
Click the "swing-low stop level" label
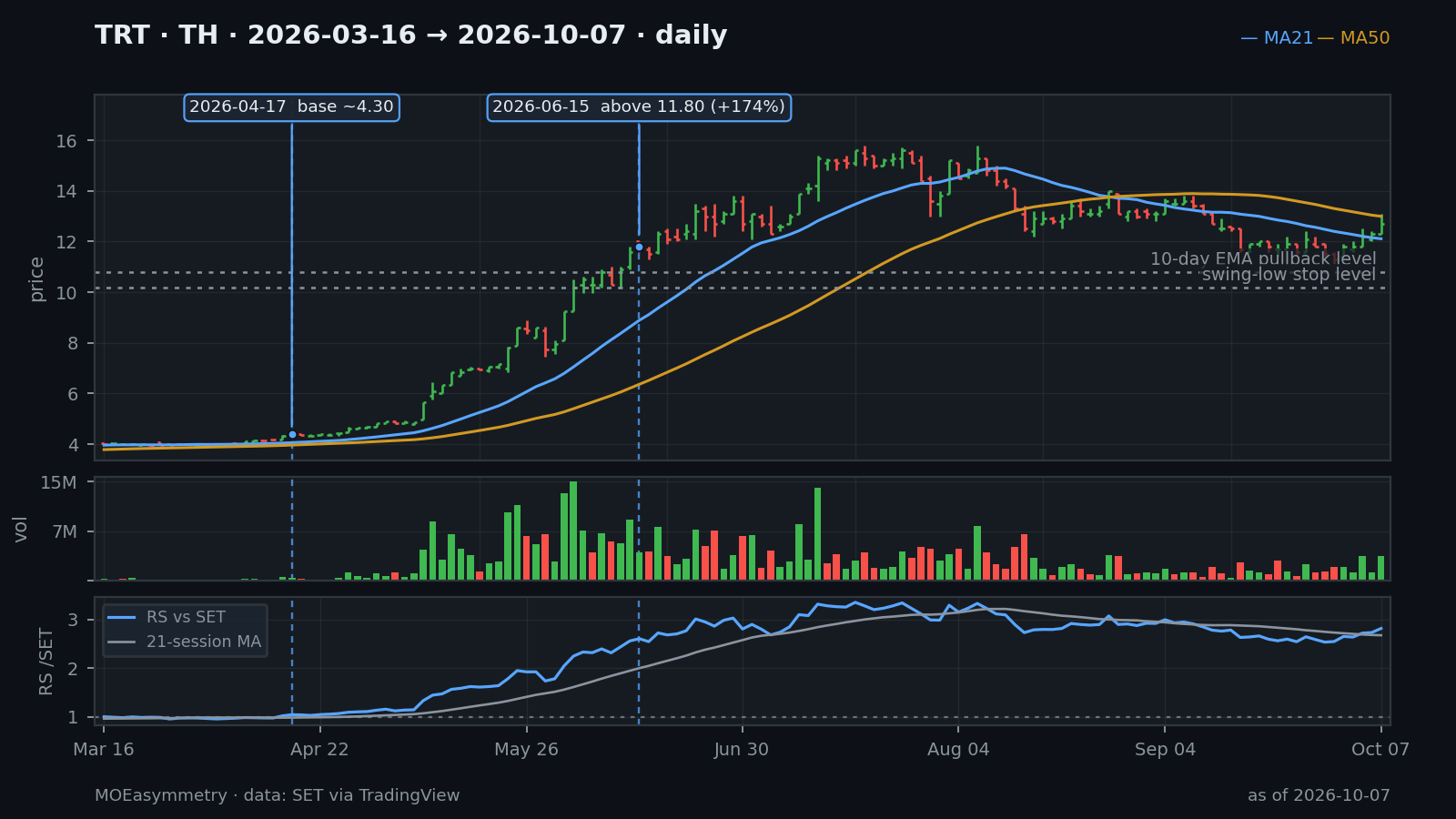click(1289, 275)
